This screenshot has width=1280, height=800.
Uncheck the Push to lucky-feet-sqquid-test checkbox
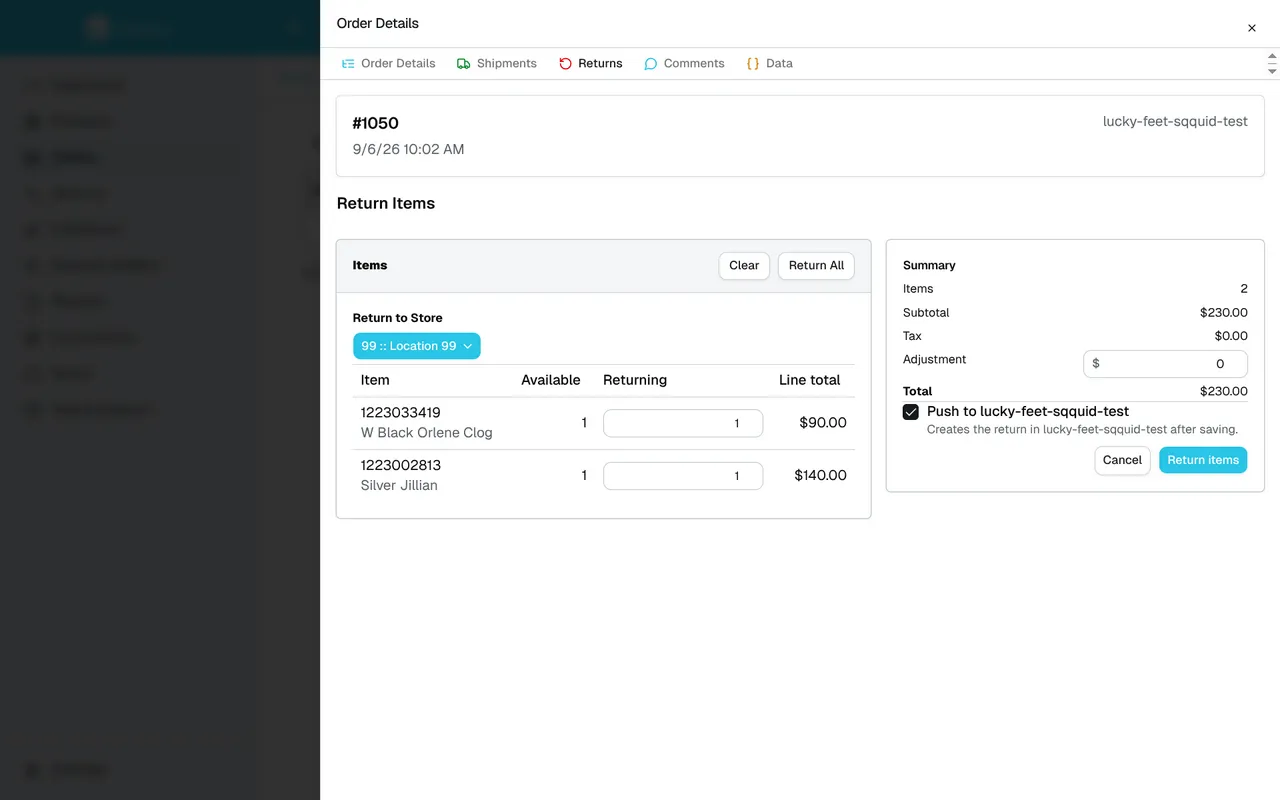(911, 412)
